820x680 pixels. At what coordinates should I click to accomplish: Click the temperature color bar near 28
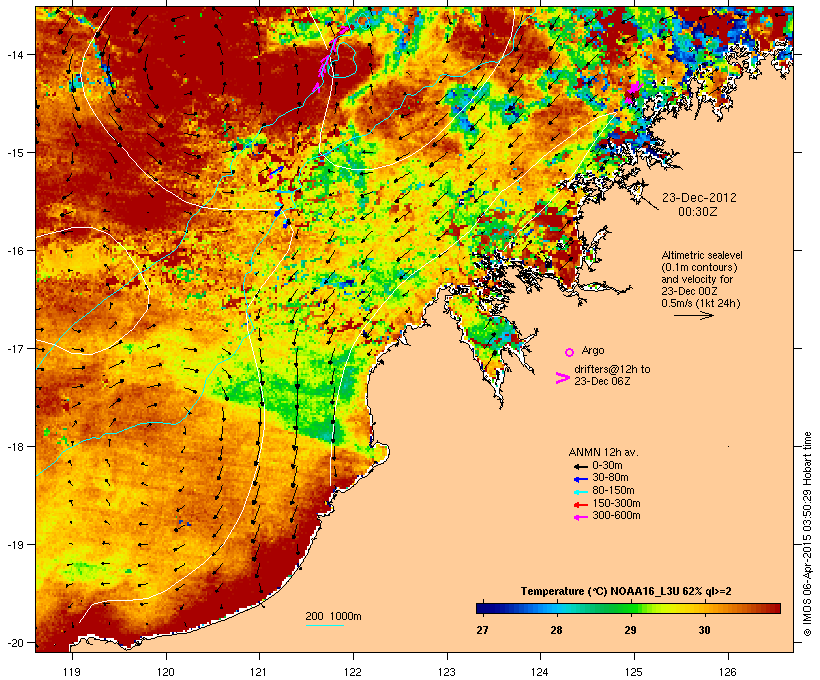[x=556, y=608]
